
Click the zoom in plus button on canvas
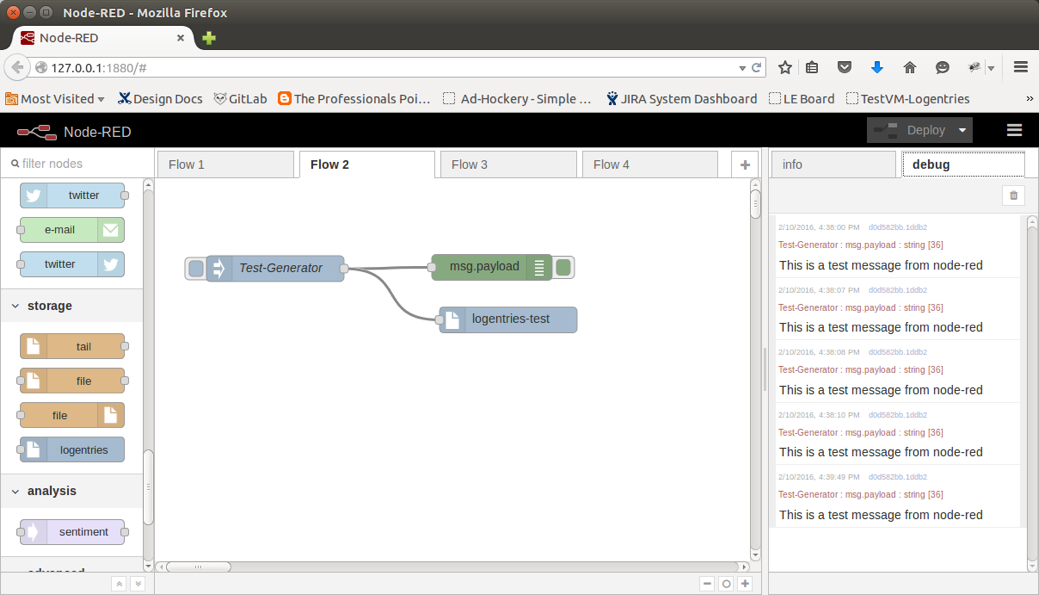(745, 584)
